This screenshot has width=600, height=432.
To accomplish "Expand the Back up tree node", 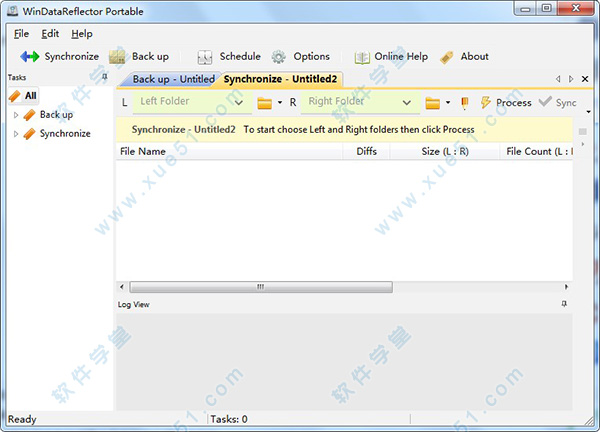I will [x=16, y=115].
